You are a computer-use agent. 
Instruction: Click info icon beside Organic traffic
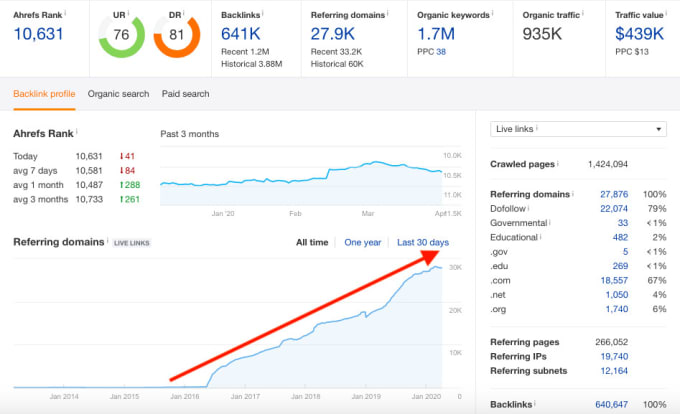point(582,13)
